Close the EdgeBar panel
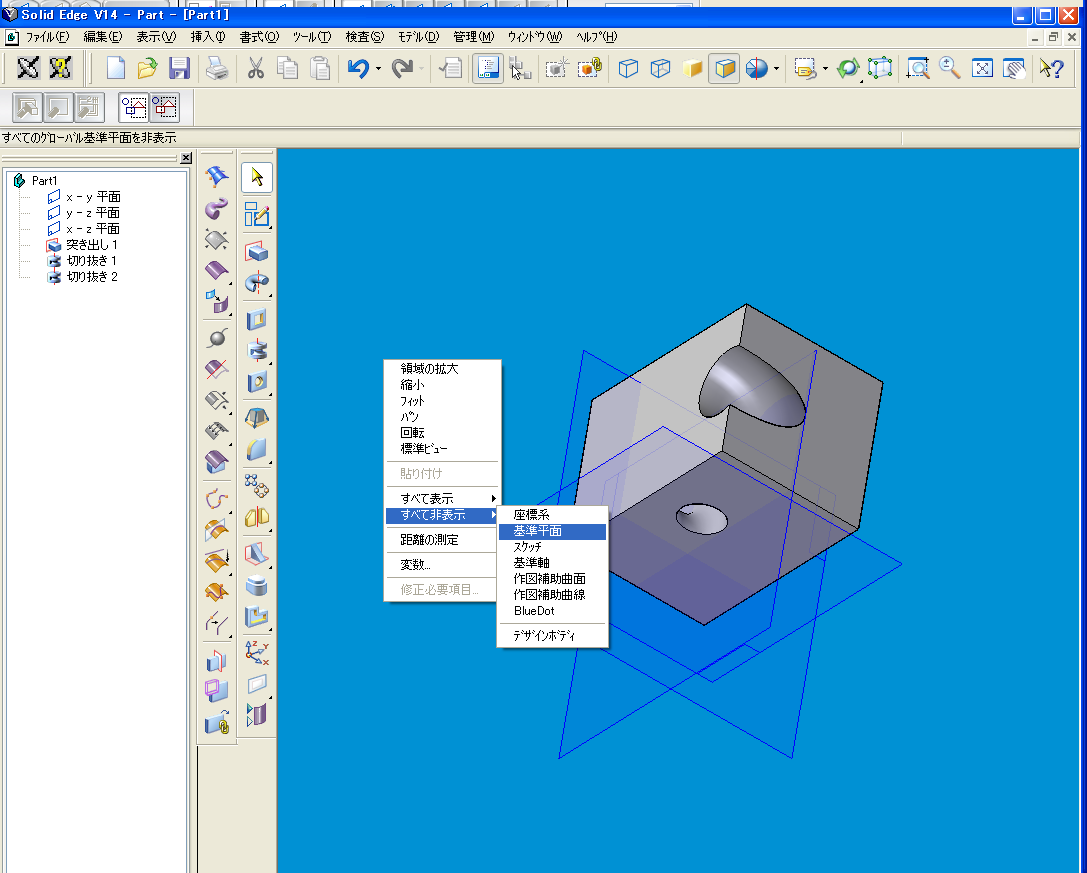Screen dimensions: 1087x873 tap(186, 158)
